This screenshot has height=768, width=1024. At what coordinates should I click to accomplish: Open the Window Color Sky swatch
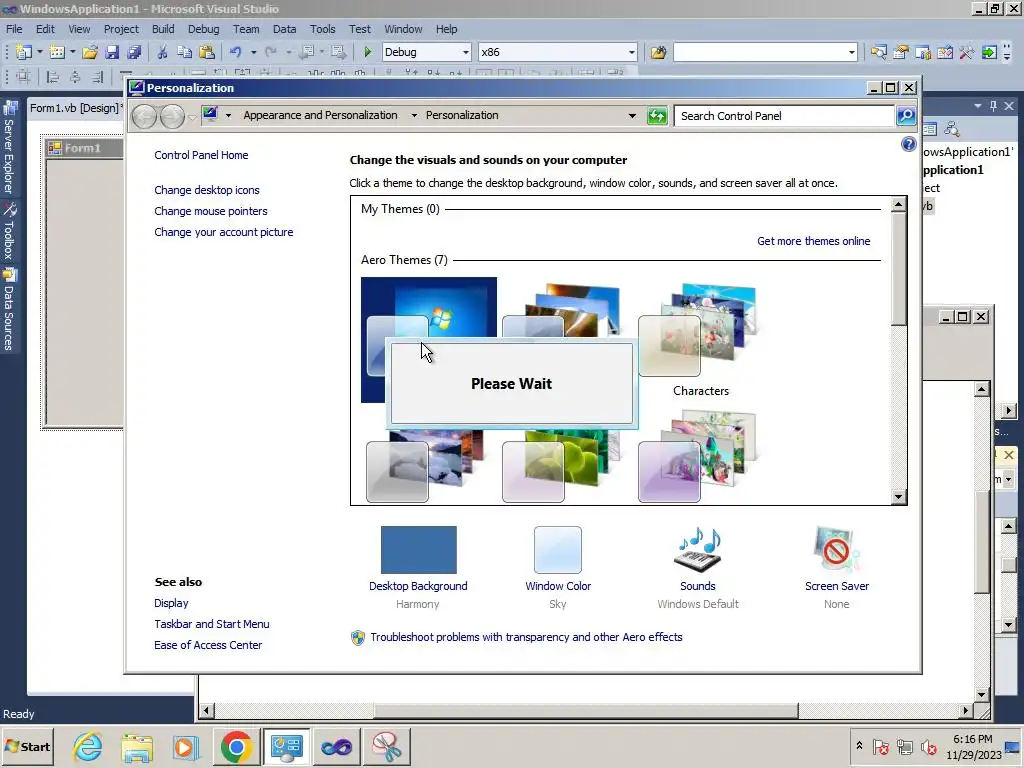pyautogui.click(x=558, y=550)
